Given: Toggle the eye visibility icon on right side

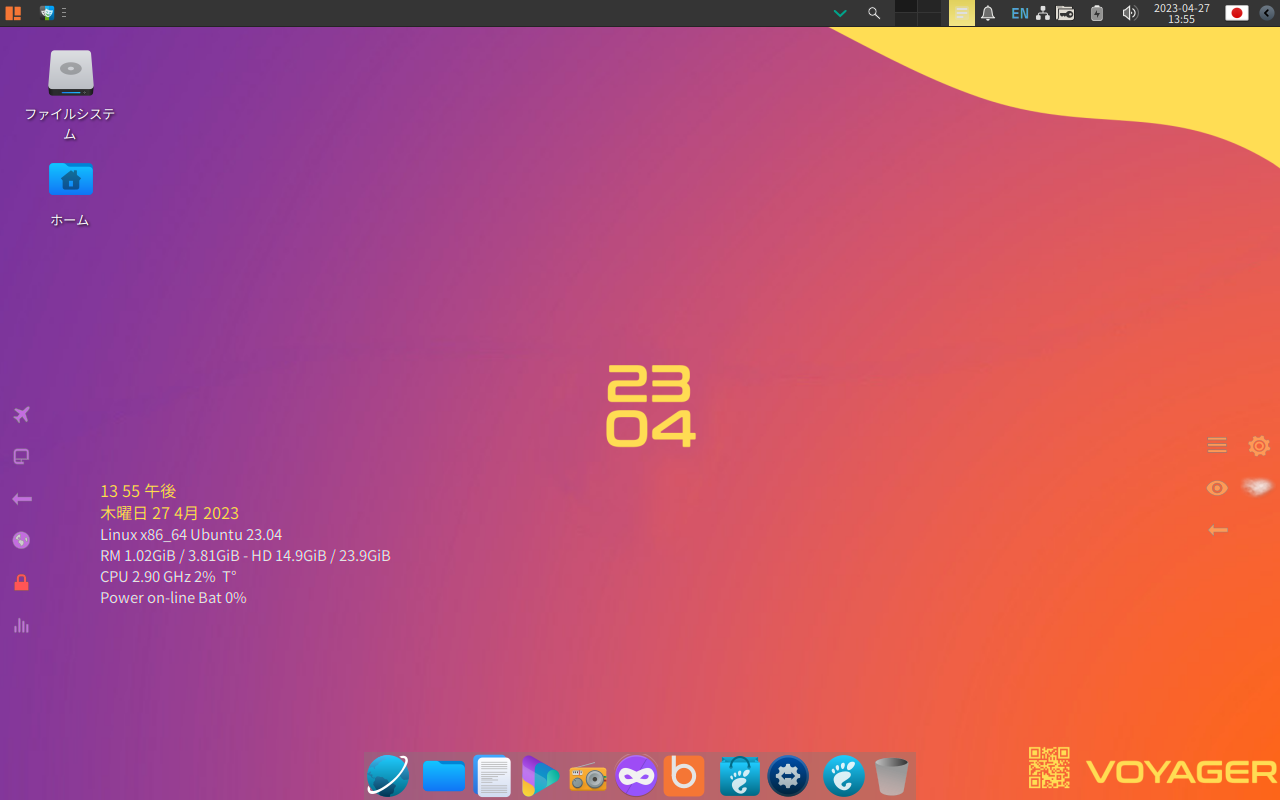Looking at the screenshot, I should pos(1217,488).
